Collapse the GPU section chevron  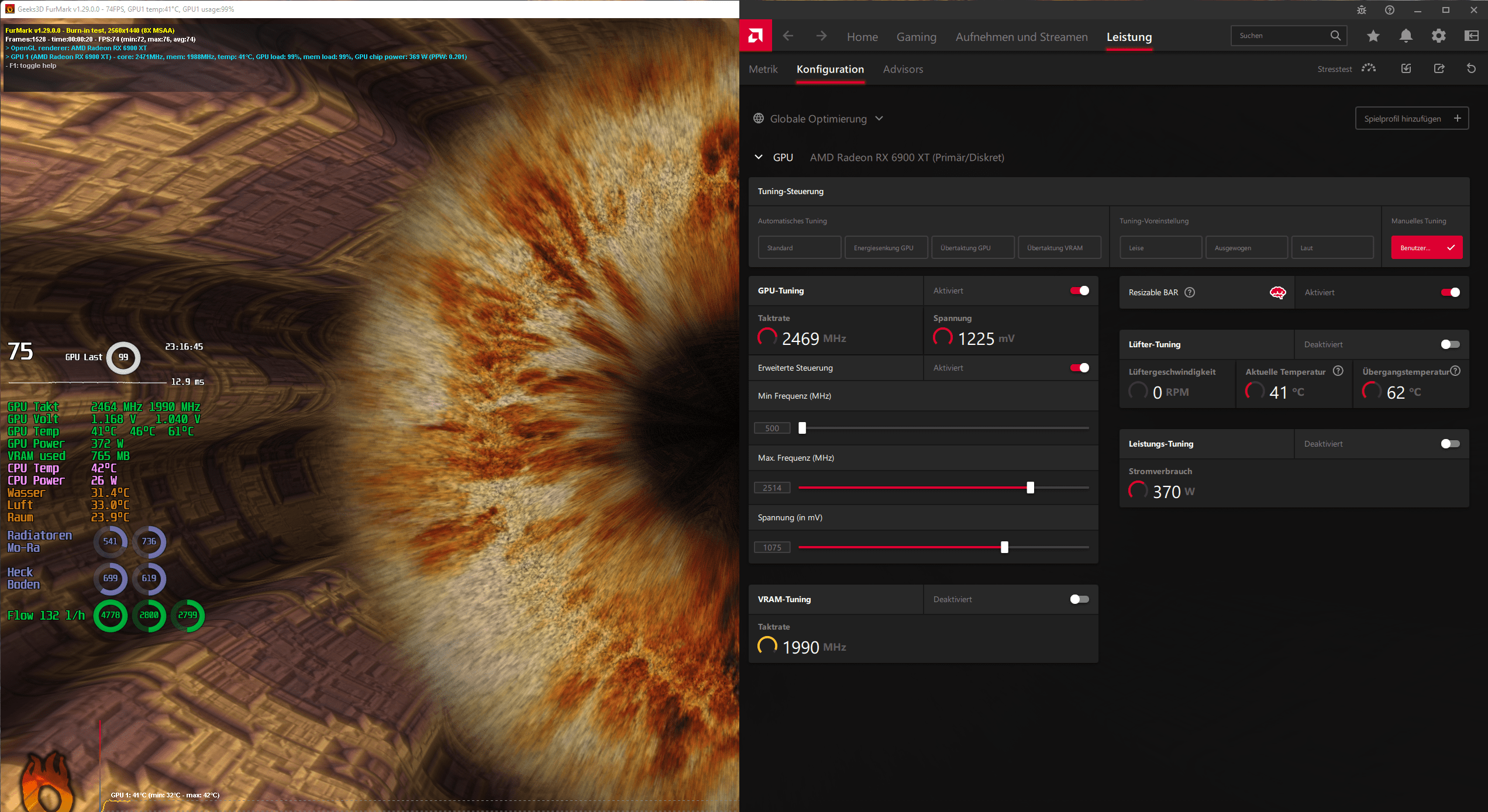click(x=759, y=157)
